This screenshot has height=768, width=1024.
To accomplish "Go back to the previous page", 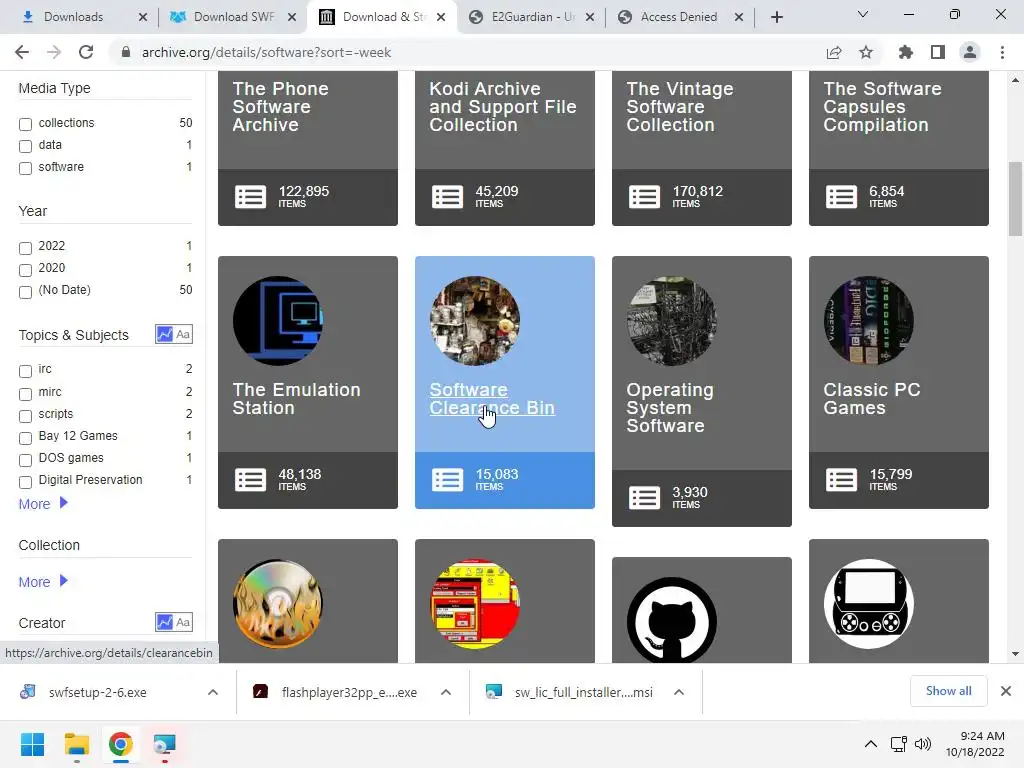I will click(x=22, y=52).
